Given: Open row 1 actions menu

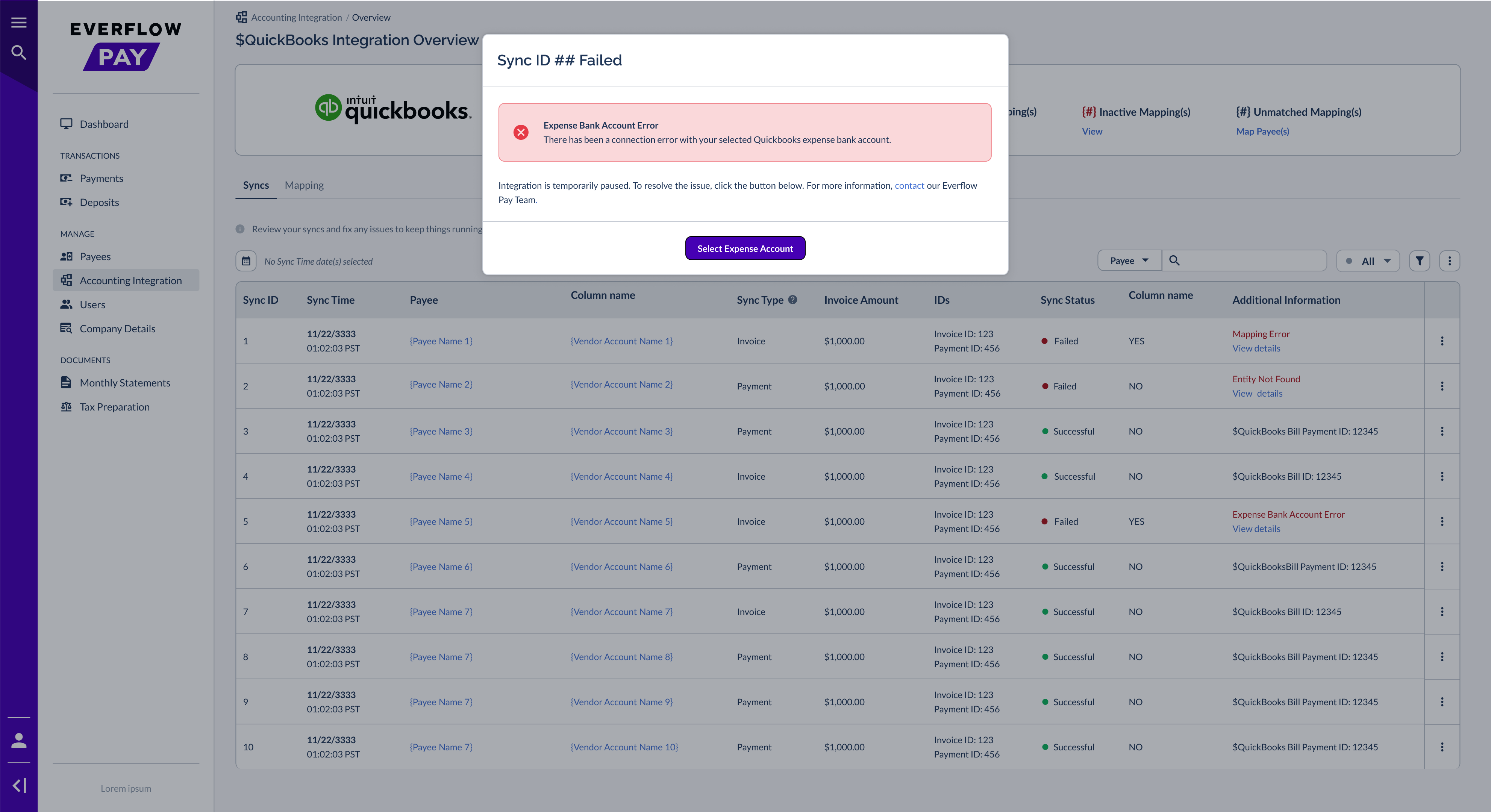Looking at the screenshot, I should [x=1442, y=341].
